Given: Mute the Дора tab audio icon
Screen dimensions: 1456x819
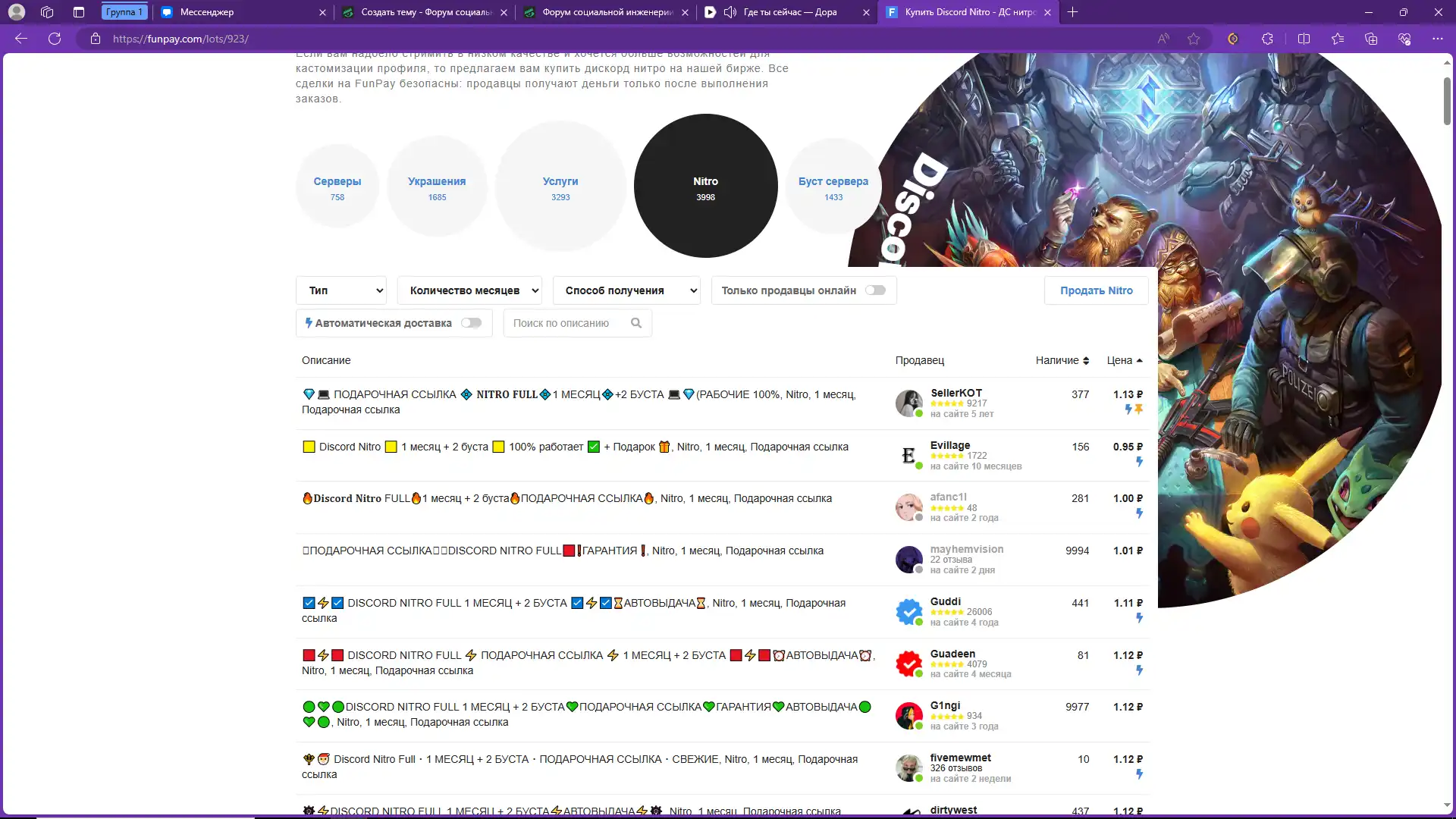Looking at the screenshot, I should (x=730, y=12).
